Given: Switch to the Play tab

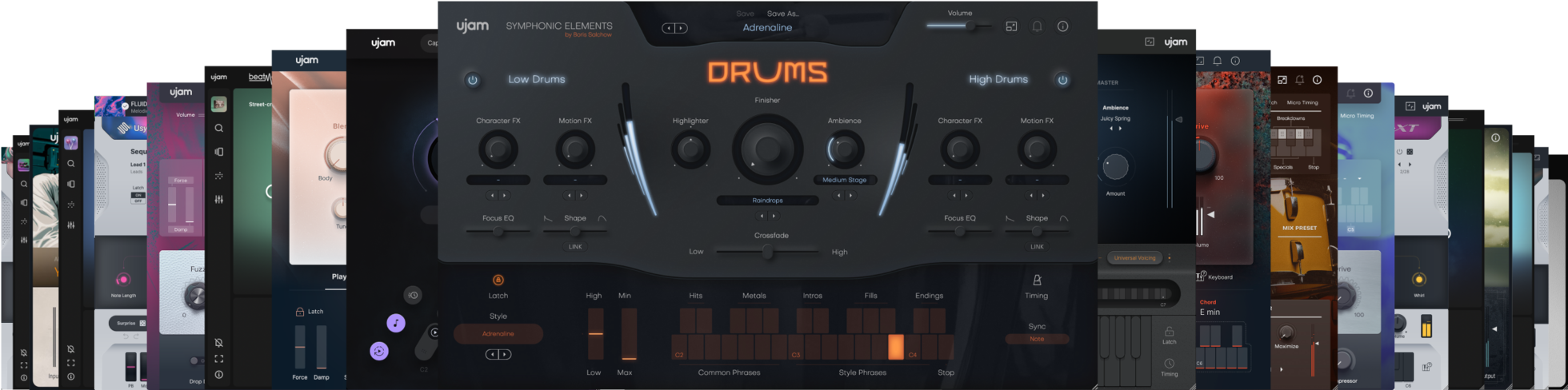Looking at the screenshot, I should [x=338, y=277].
